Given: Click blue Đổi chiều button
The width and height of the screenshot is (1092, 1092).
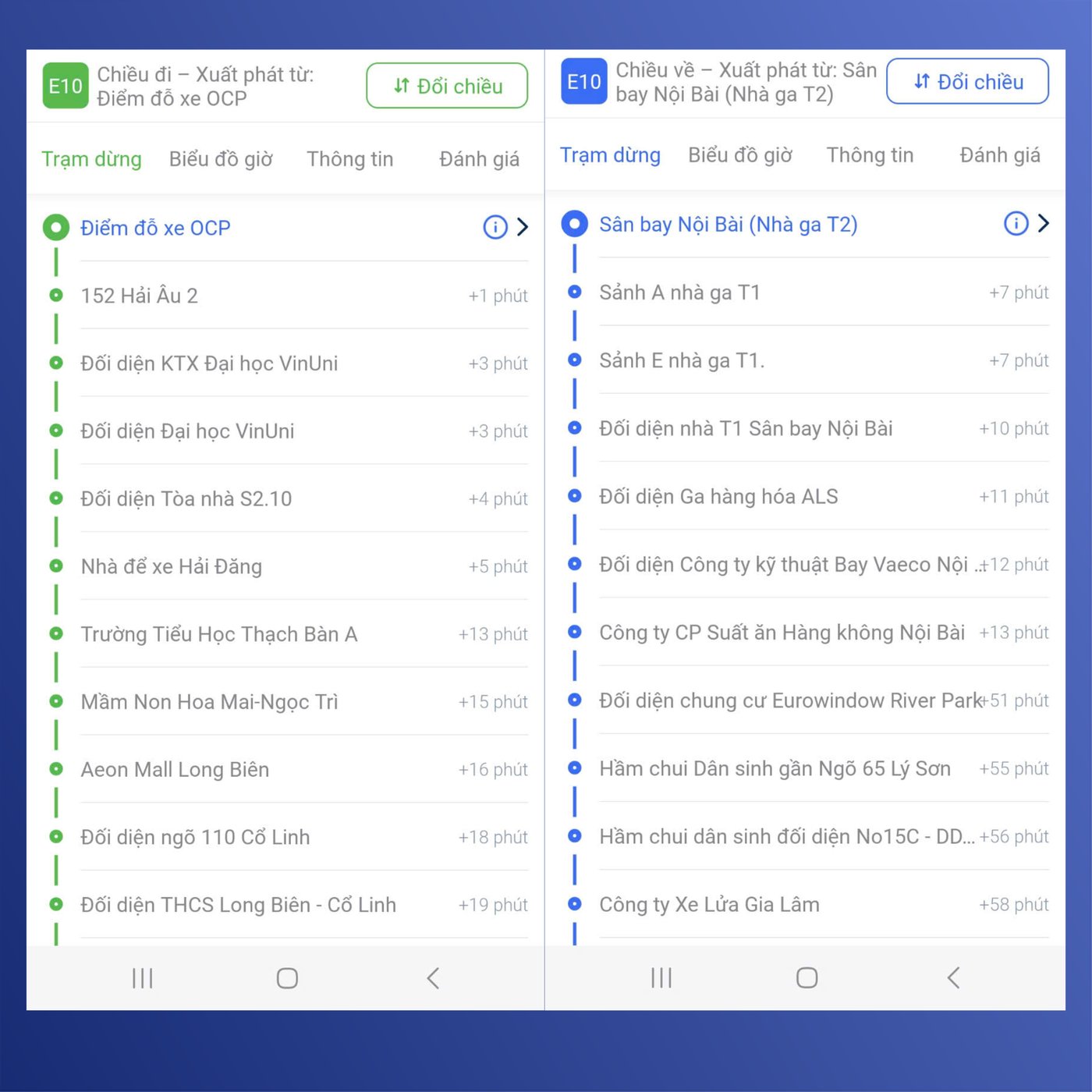Looking at the screenshot, I should pos(967,82).
